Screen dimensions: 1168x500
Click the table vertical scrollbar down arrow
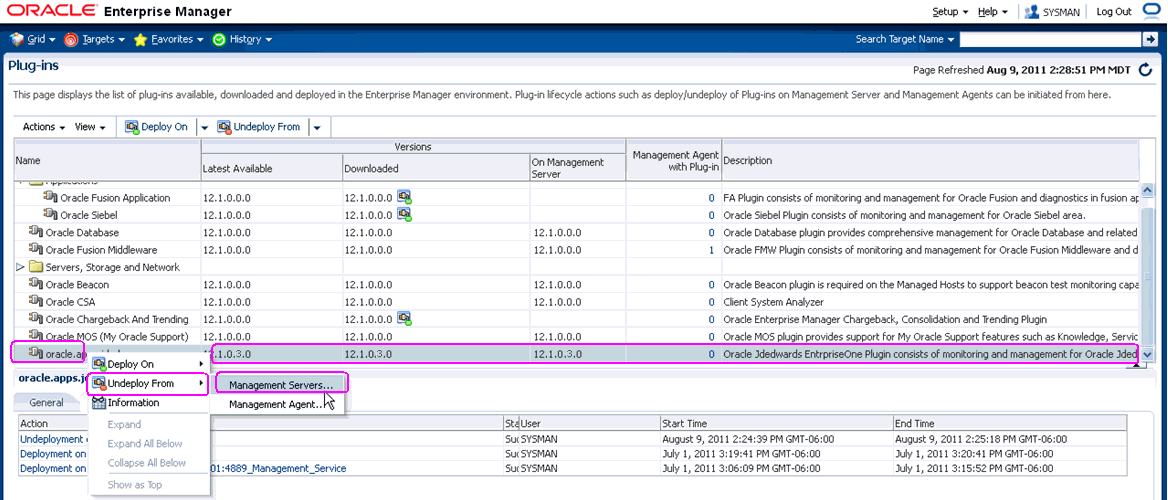point(1147,354)
